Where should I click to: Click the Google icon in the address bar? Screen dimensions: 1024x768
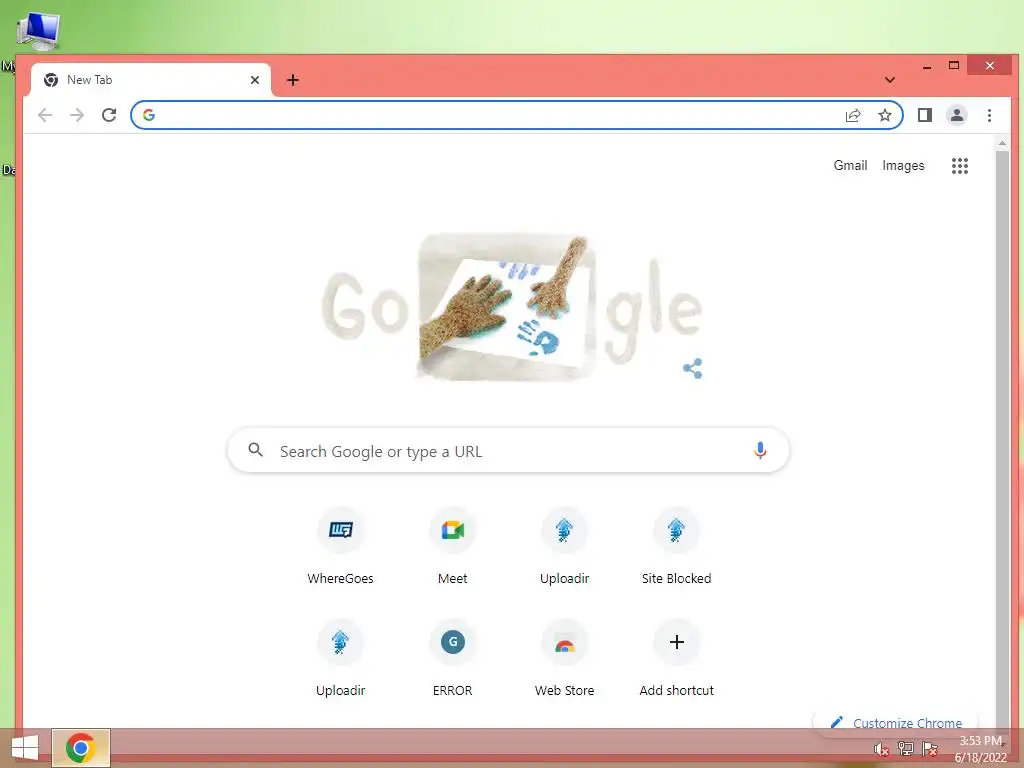(x=149, y=115)
